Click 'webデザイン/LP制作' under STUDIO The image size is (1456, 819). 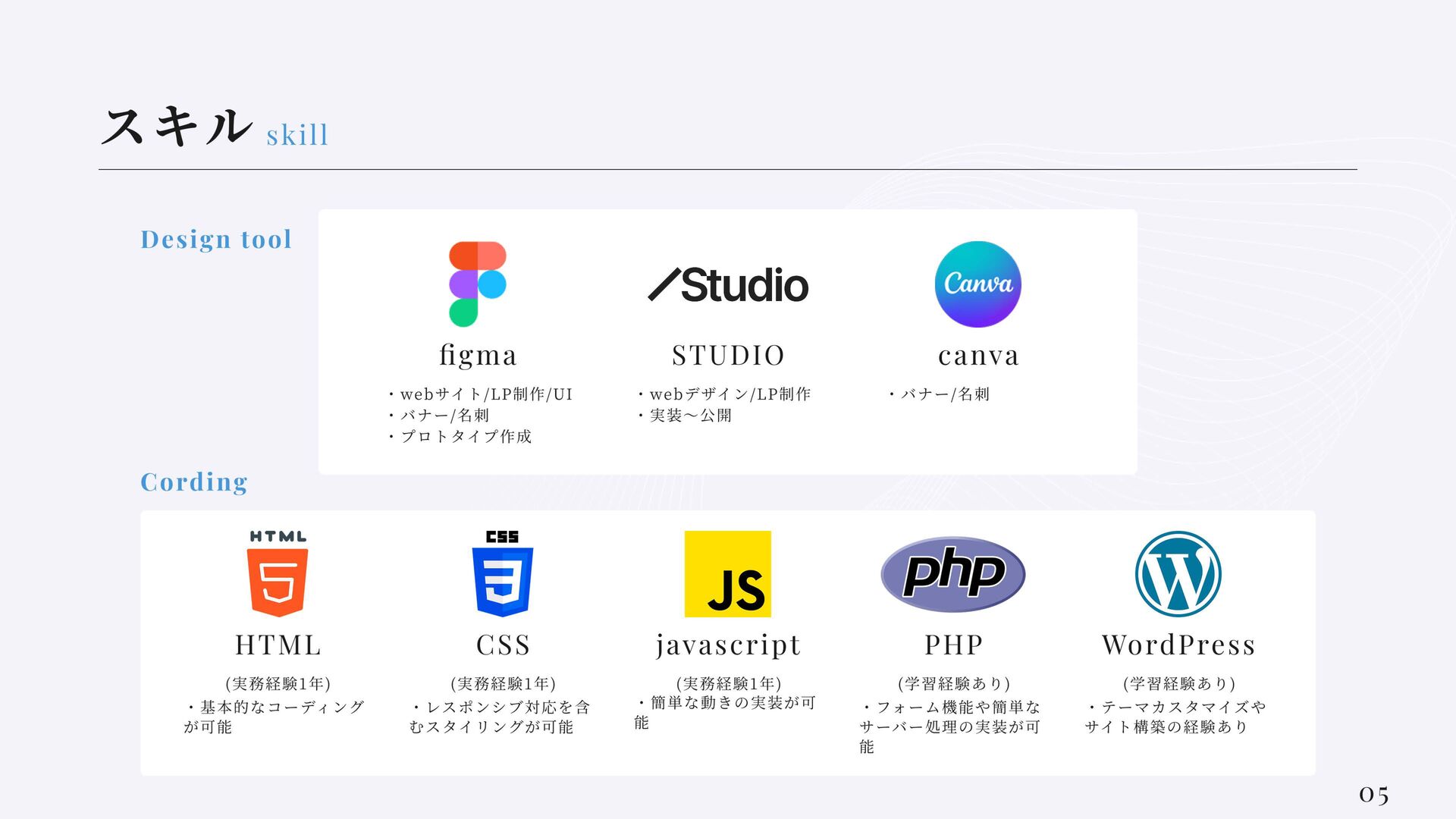(723, 394)
